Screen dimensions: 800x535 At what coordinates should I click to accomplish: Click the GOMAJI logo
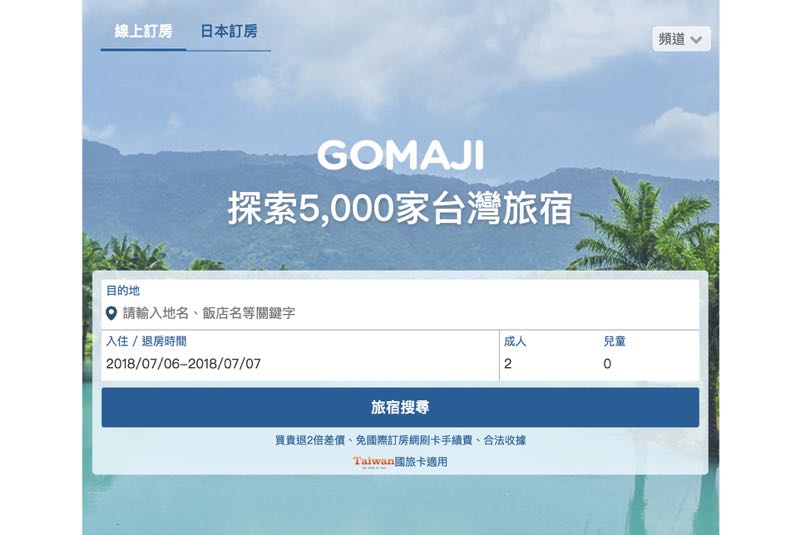coord(401,155)
